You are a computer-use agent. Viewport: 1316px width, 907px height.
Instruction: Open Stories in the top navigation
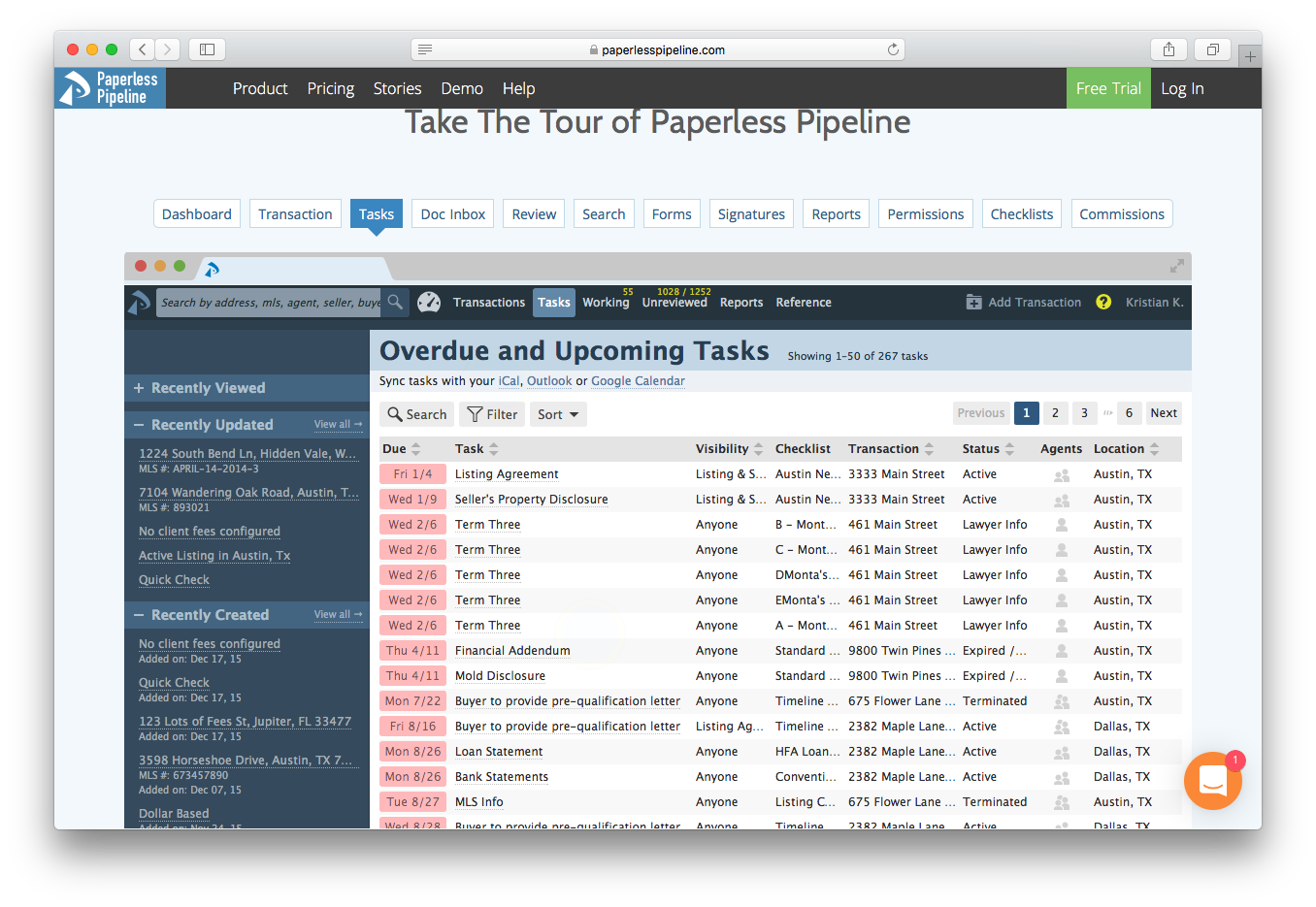pyautogui.click(x=398, y=88)
